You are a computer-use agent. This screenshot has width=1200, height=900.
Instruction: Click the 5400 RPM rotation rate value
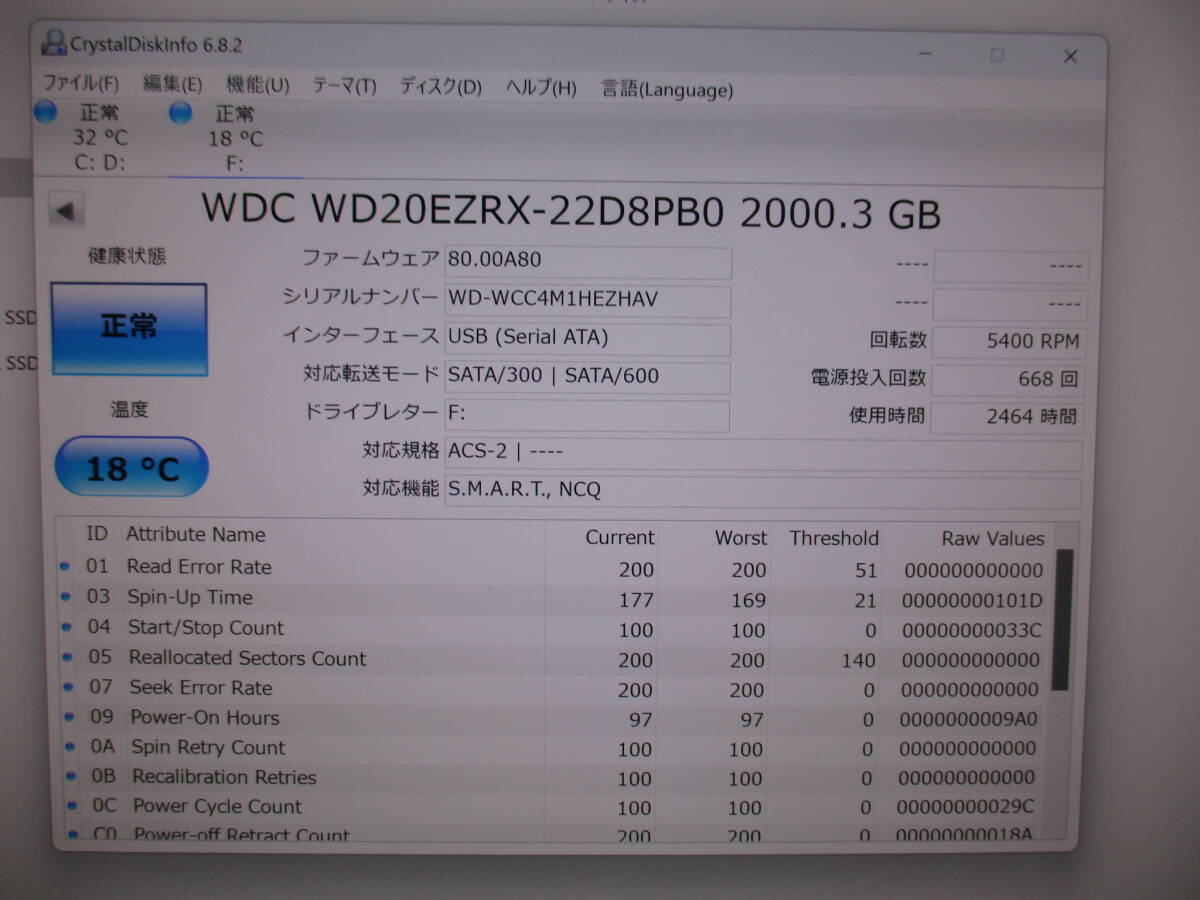(x=1008, y=342)
